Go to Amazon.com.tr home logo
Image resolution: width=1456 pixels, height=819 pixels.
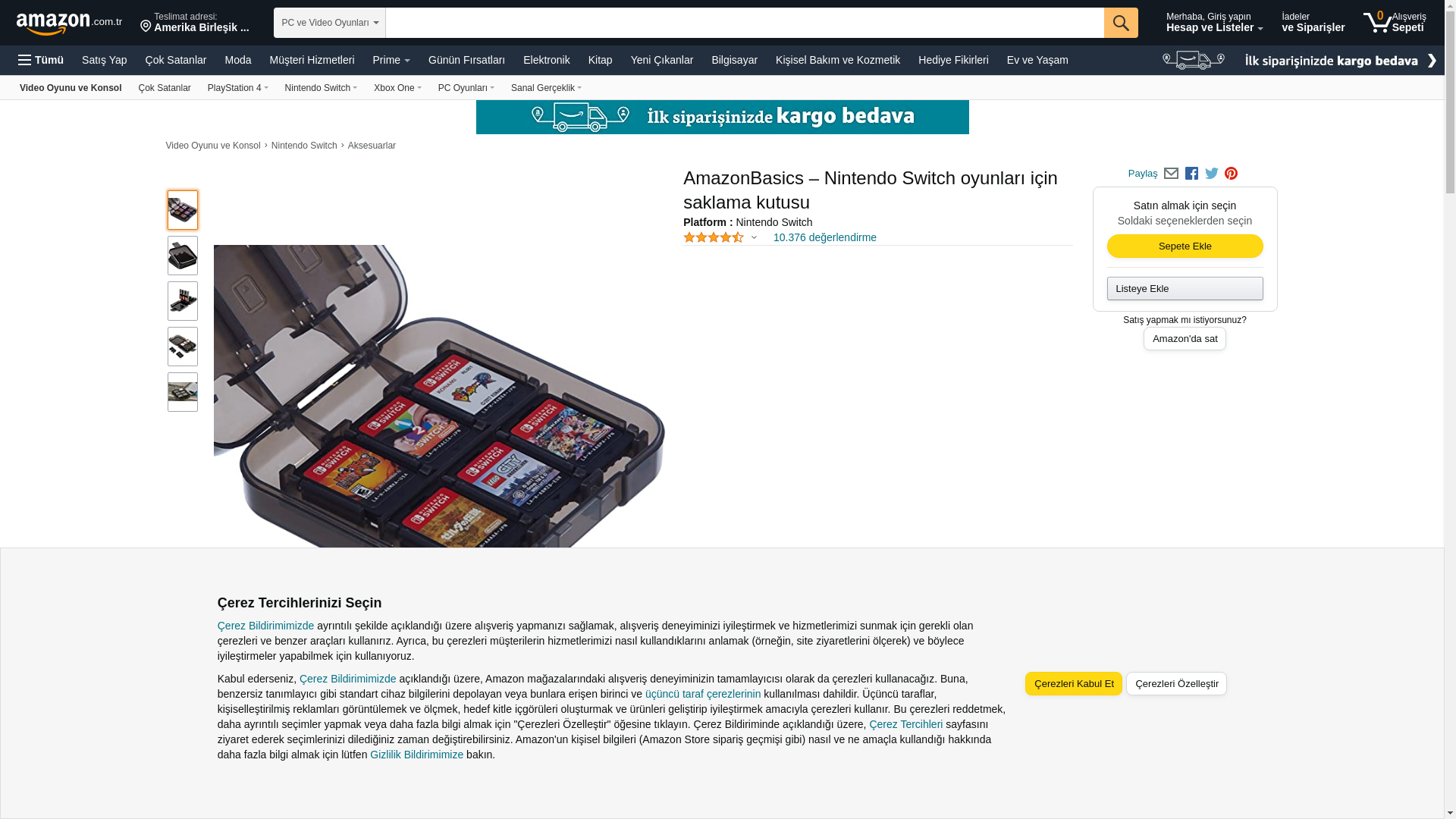(x=69, y=23)
